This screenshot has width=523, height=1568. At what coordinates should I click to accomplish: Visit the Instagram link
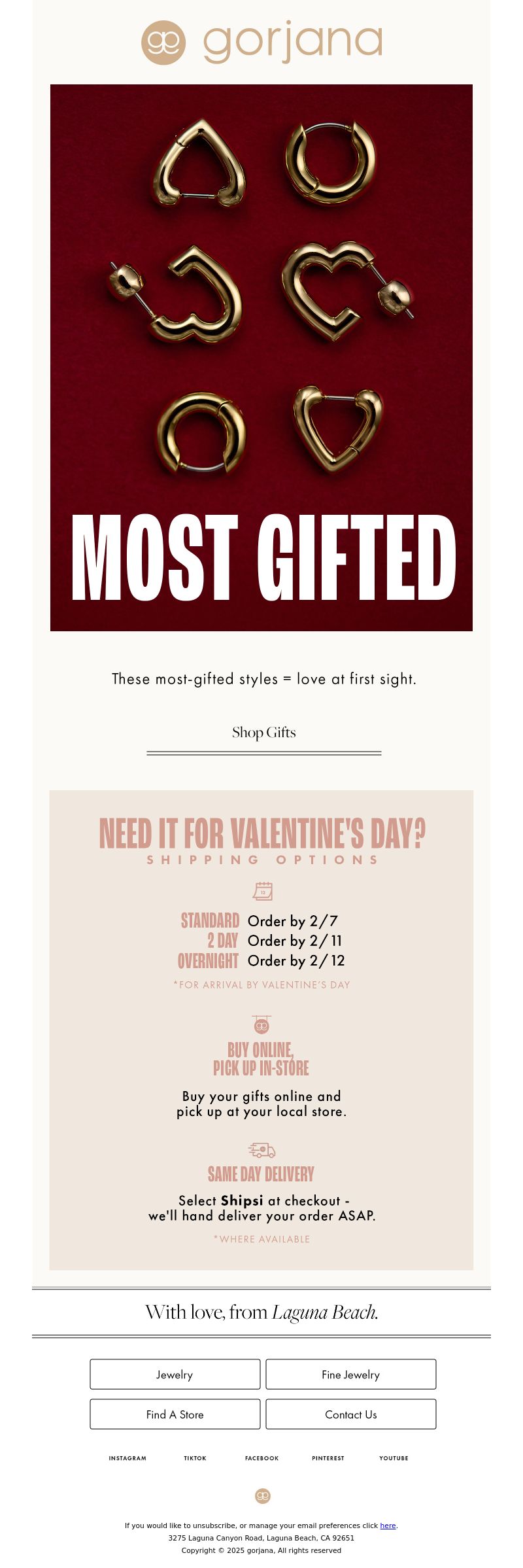(127, 1458)
